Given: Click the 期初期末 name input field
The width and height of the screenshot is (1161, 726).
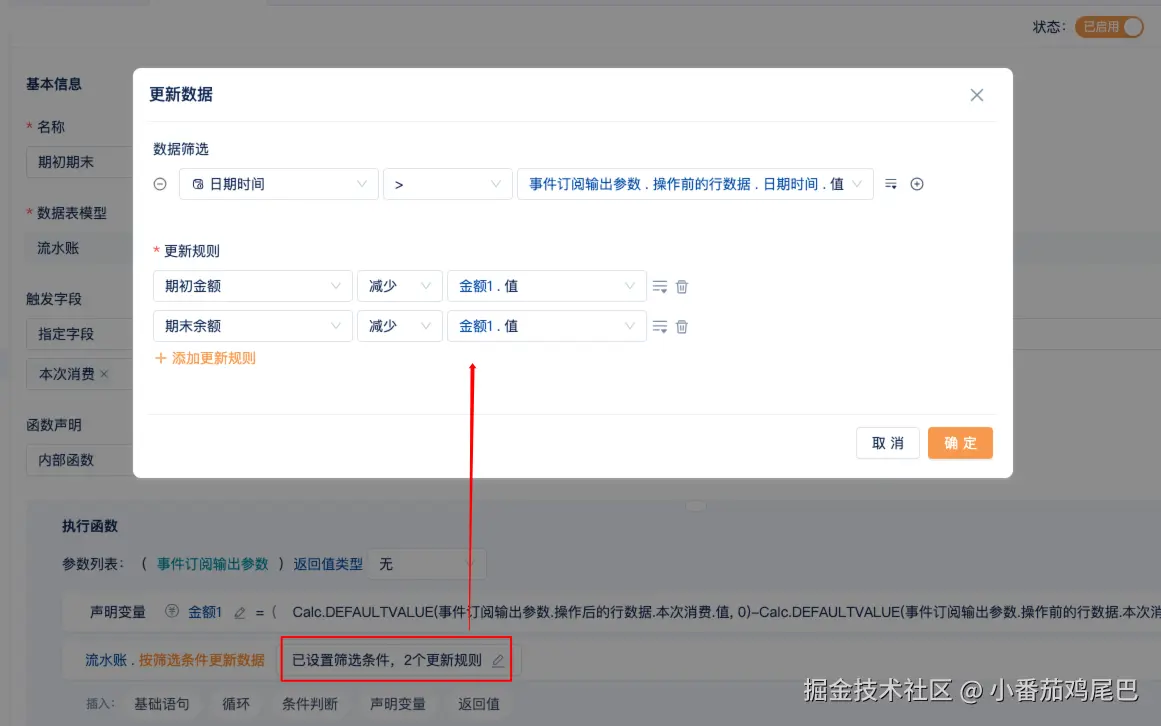Looking at the screenshot, I should pos(79,162).
